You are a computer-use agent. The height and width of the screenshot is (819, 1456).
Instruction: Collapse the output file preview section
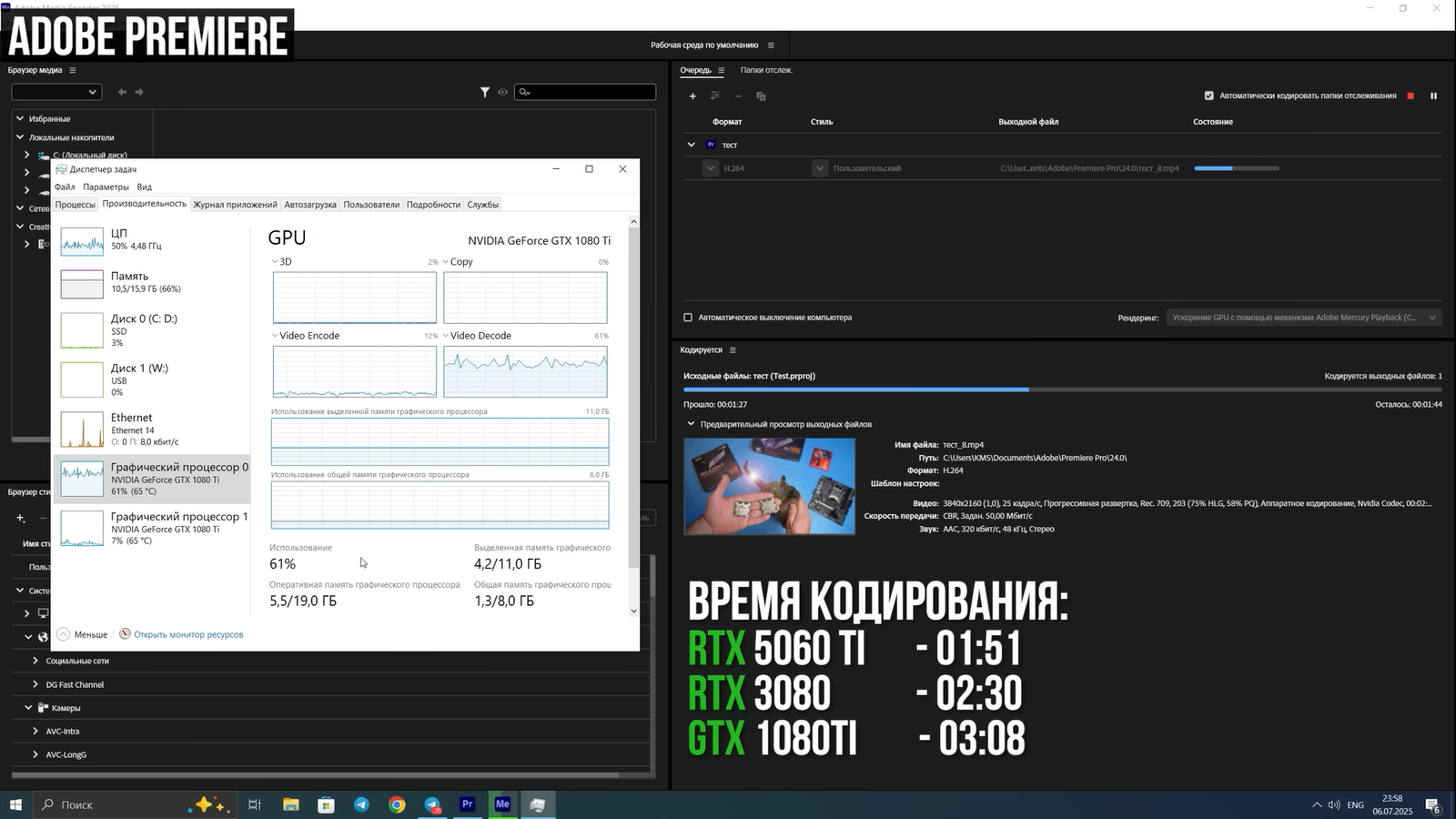691,424
